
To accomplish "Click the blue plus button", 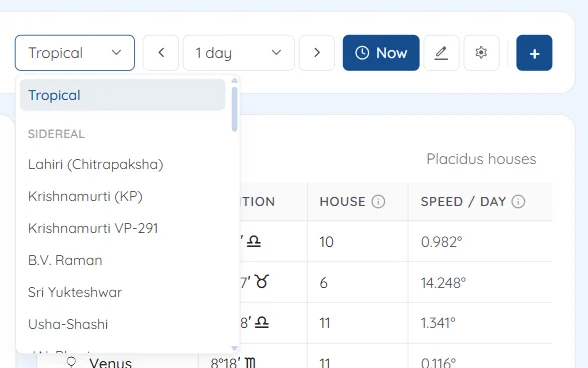I will (534, 53).
